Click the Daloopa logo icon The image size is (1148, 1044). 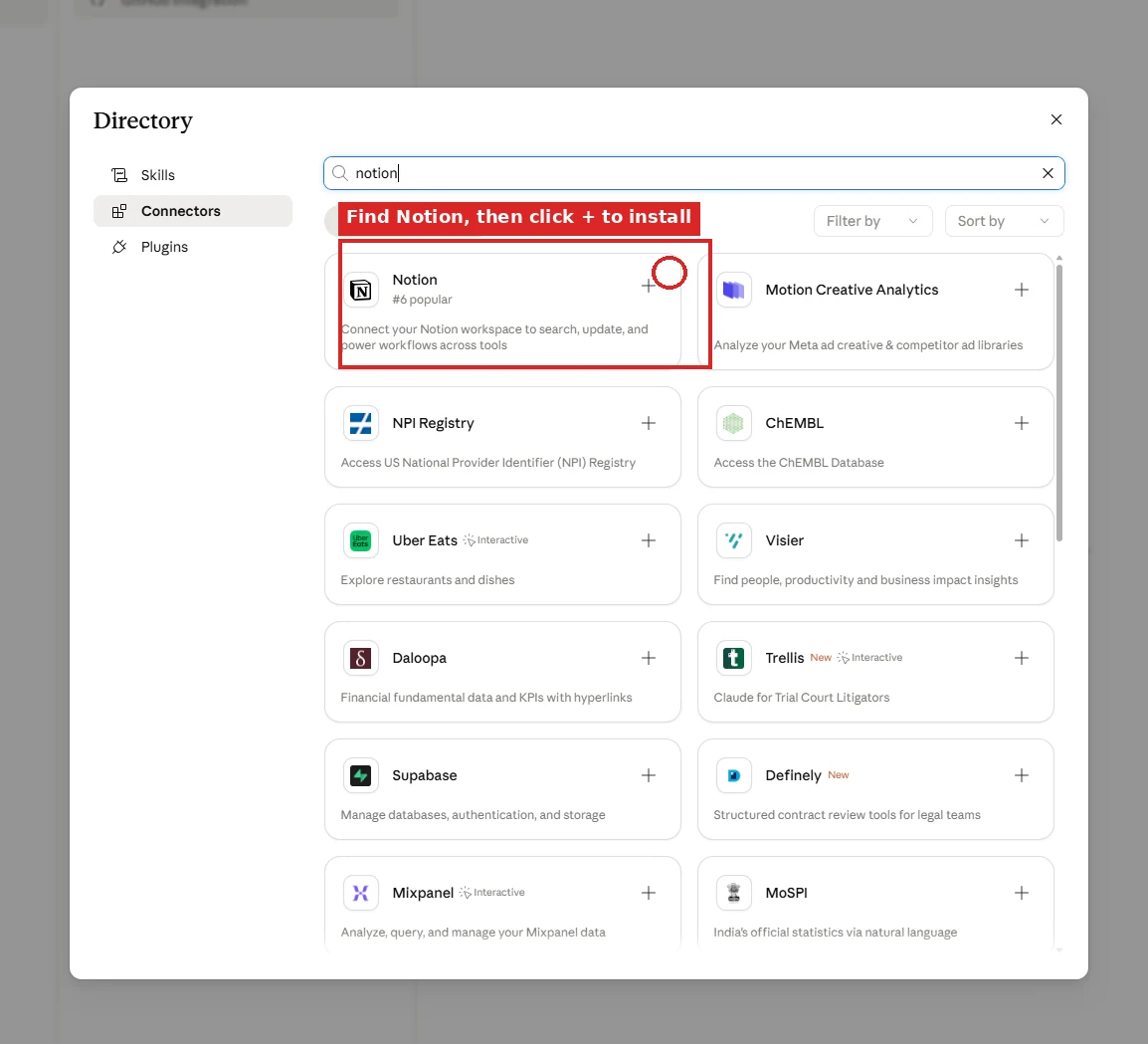pos(361,658)
